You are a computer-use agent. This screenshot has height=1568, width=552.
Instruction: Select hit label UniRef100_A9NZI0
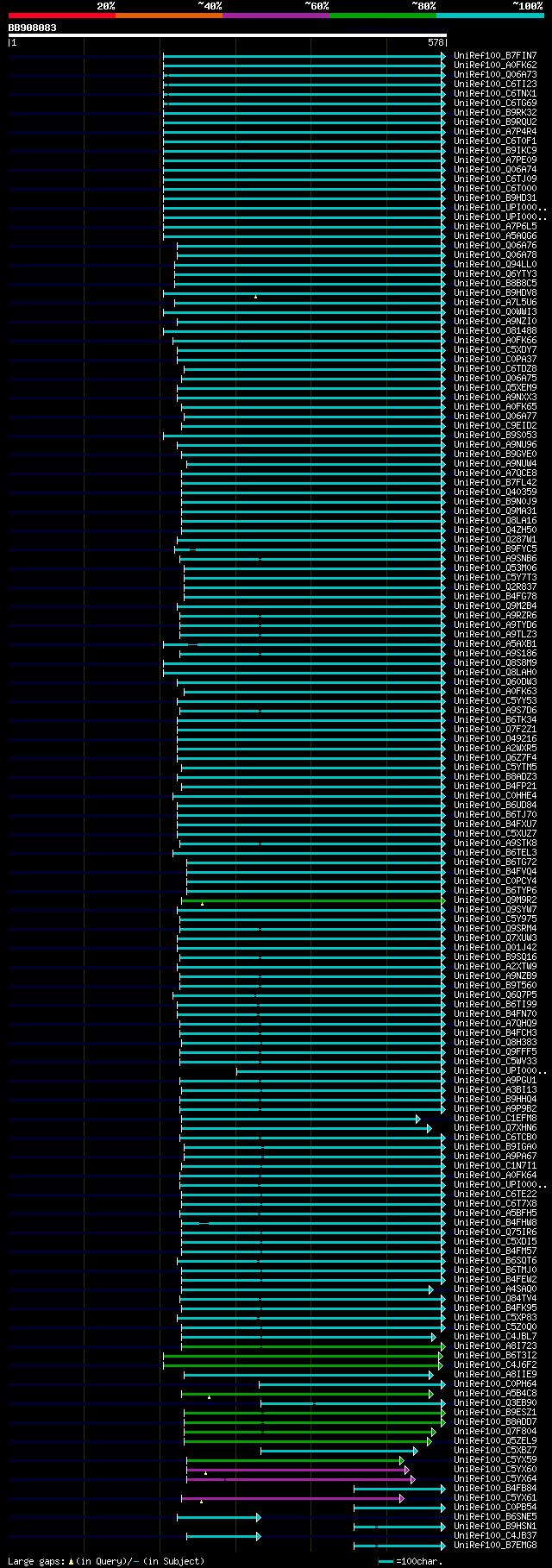pos(495,322)
